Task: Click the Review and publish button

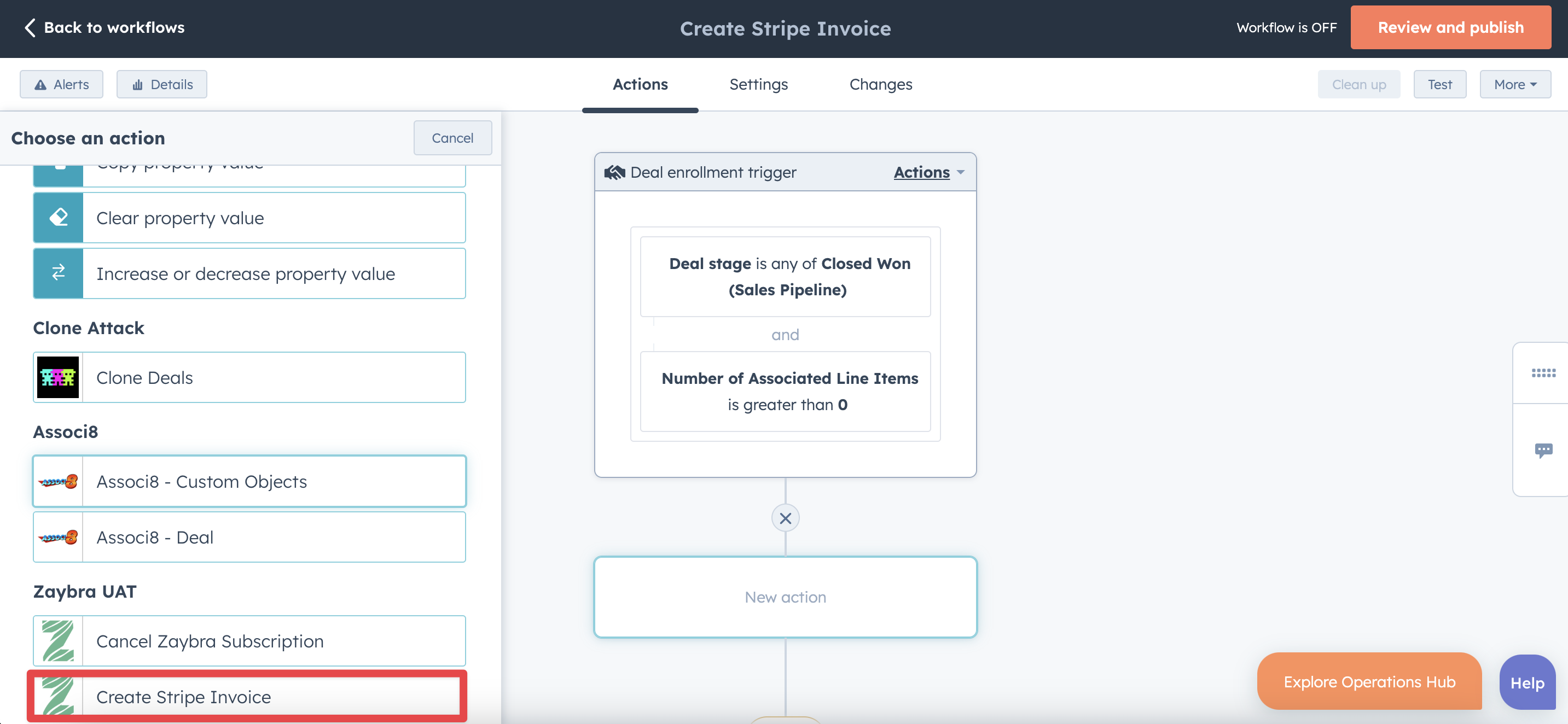Action: pos(1450,27)
